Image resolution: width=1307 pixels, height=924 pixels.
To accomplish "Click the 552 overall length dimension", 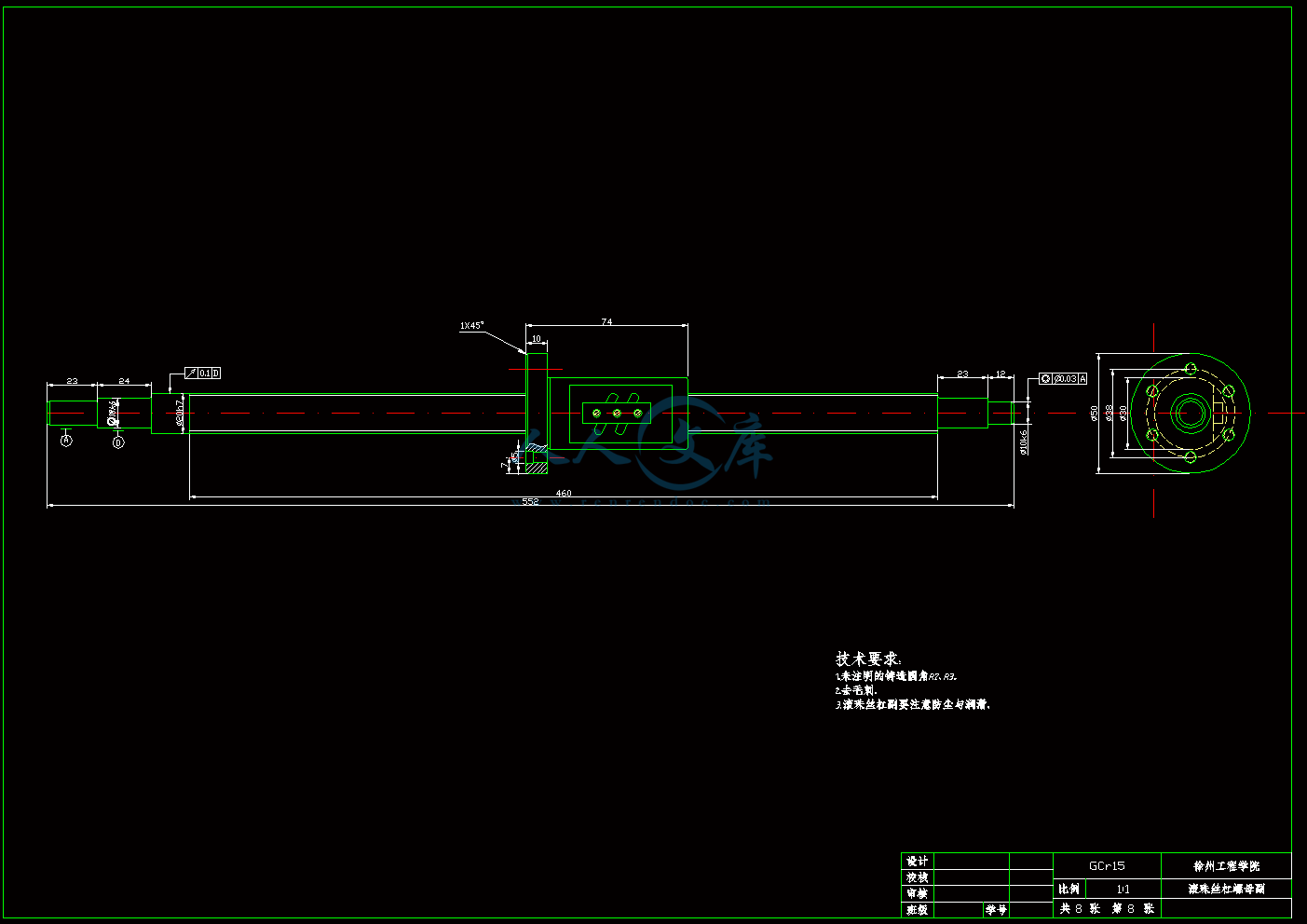I will click(x=530, y=501).
